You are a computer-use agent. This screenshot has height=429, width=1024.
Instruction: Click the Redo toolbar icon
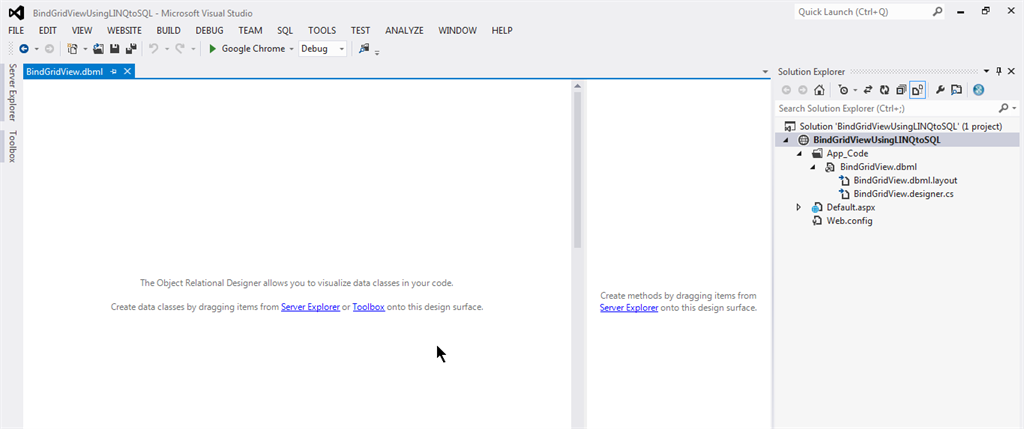(x=180, y=48)
